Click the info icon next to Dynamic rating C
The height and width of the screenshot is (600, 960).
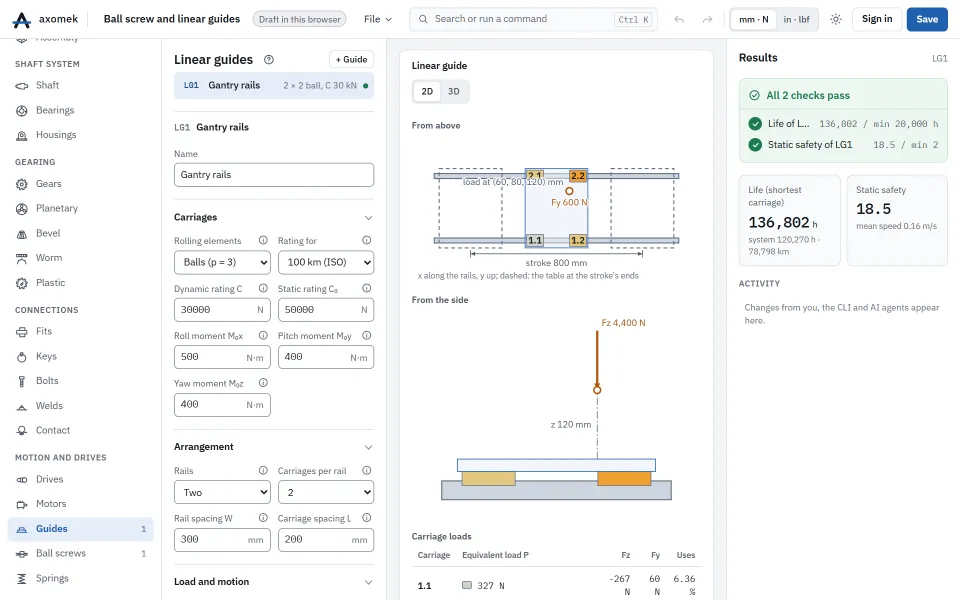263,288
